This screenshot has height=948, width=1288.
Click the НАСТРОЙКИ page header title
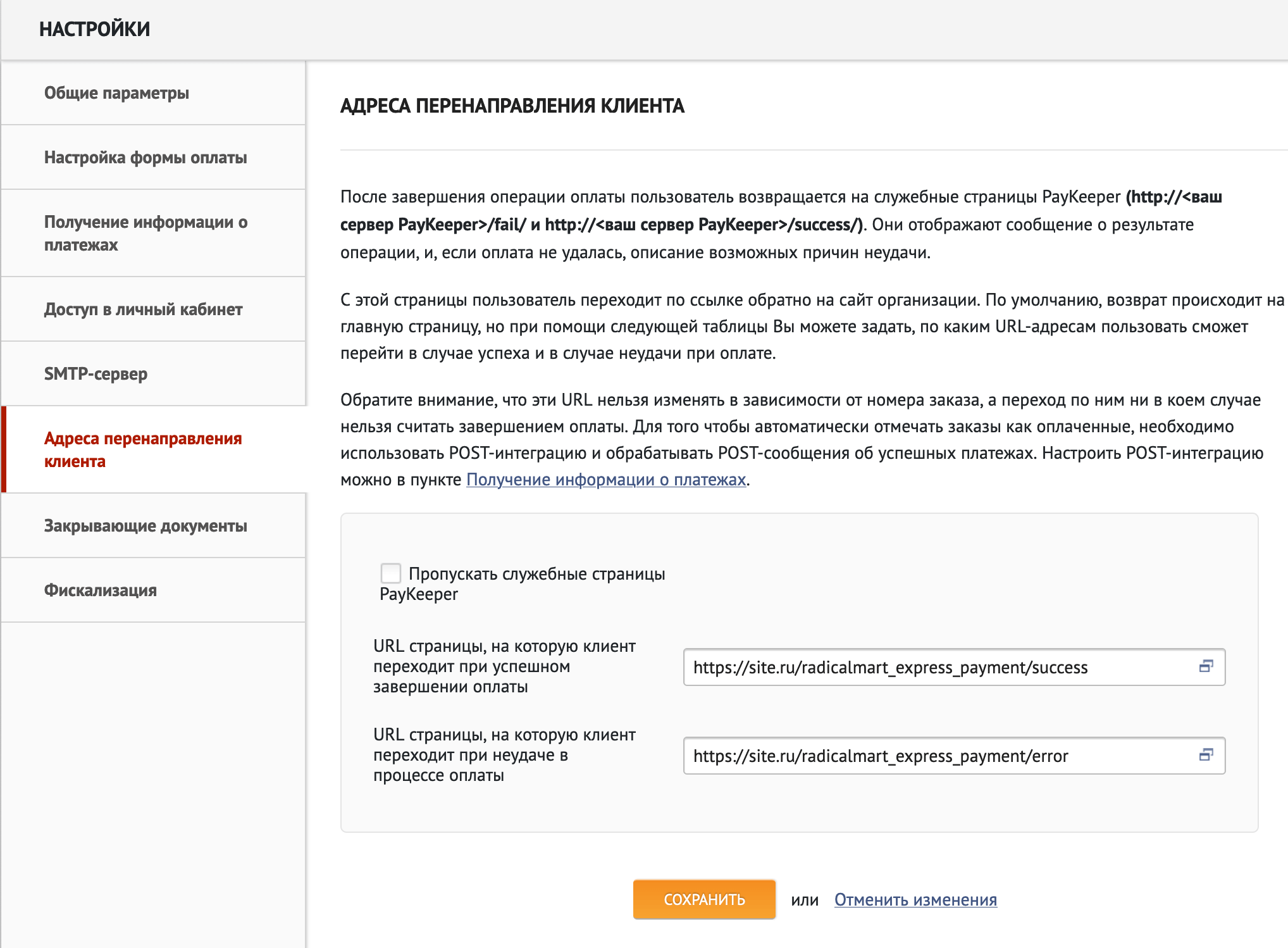(x=95, y=29)
